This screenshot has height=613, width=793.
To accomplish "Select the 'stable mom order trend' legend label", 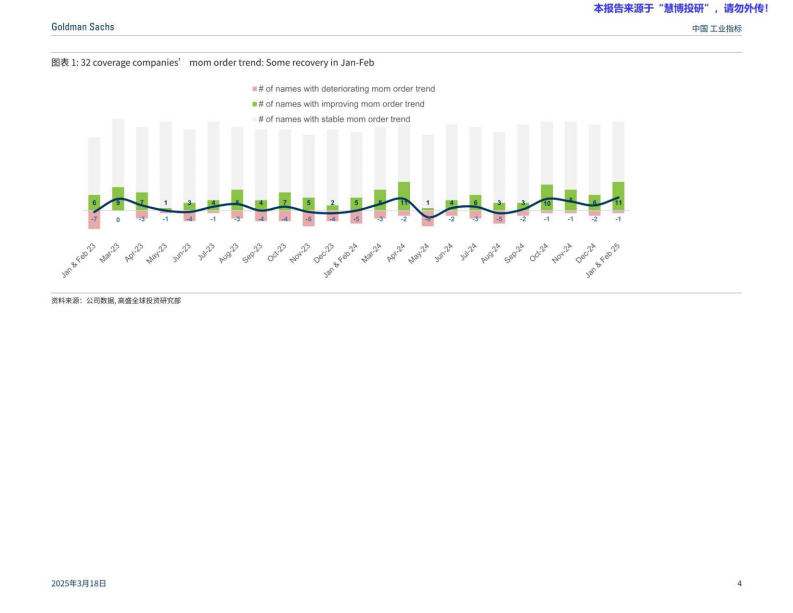I will (334, 119).
